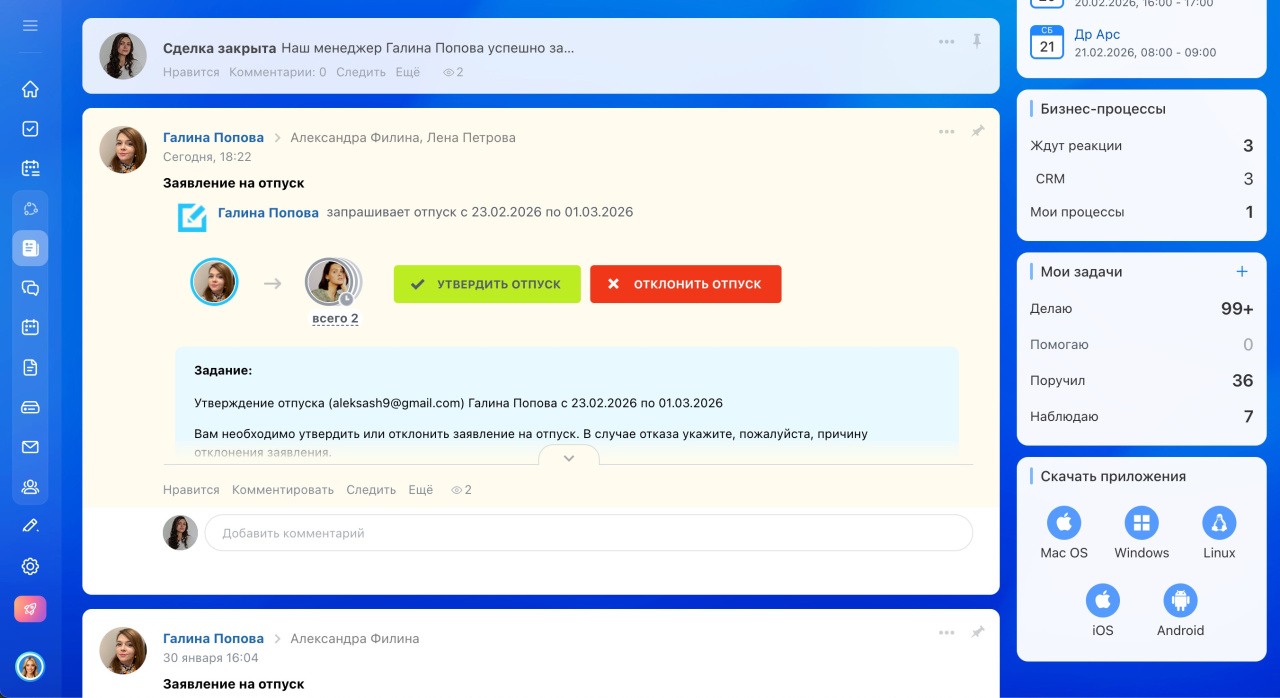Click the rocket icon in the sidebar

point(30,609)
